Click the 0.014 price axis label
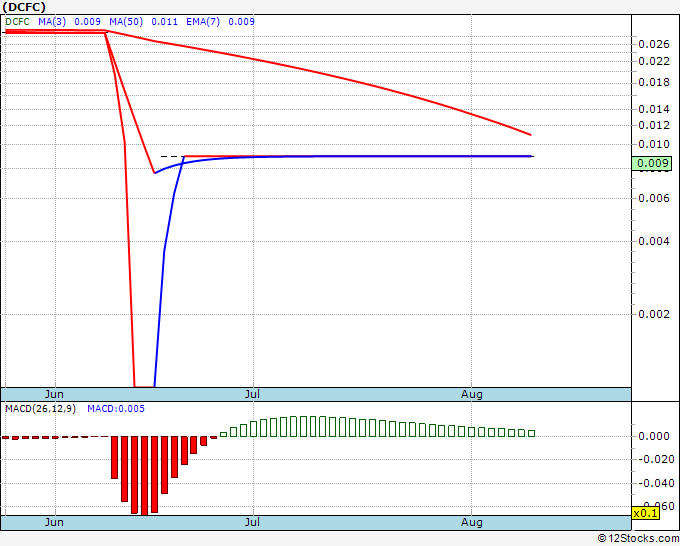The width and height of the screenshot is (680, 546). 654,109
